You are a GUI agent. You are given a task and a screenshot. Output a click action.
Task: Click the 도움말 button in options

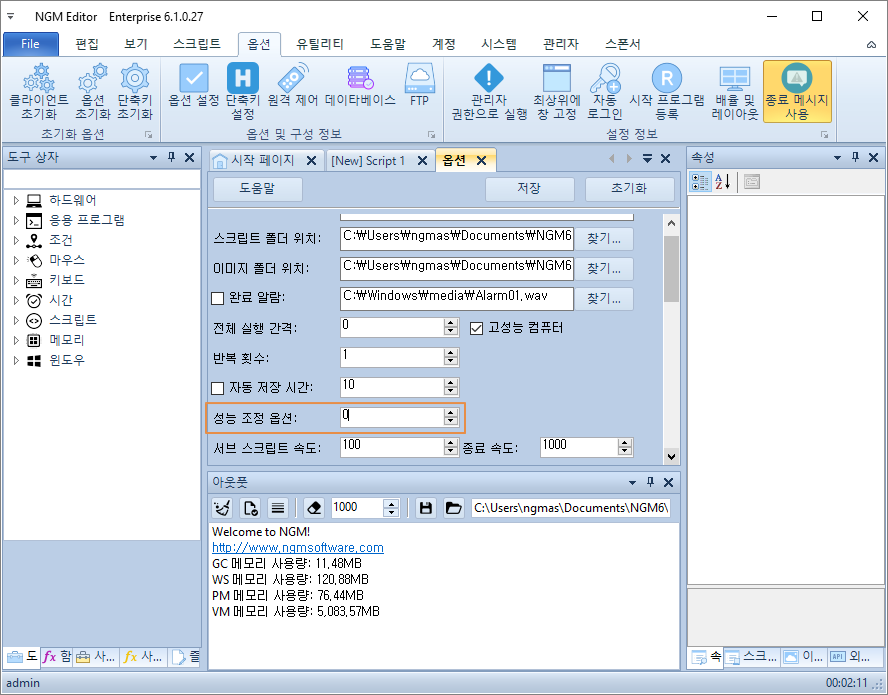pyautogui.click(x=257, y=188)
